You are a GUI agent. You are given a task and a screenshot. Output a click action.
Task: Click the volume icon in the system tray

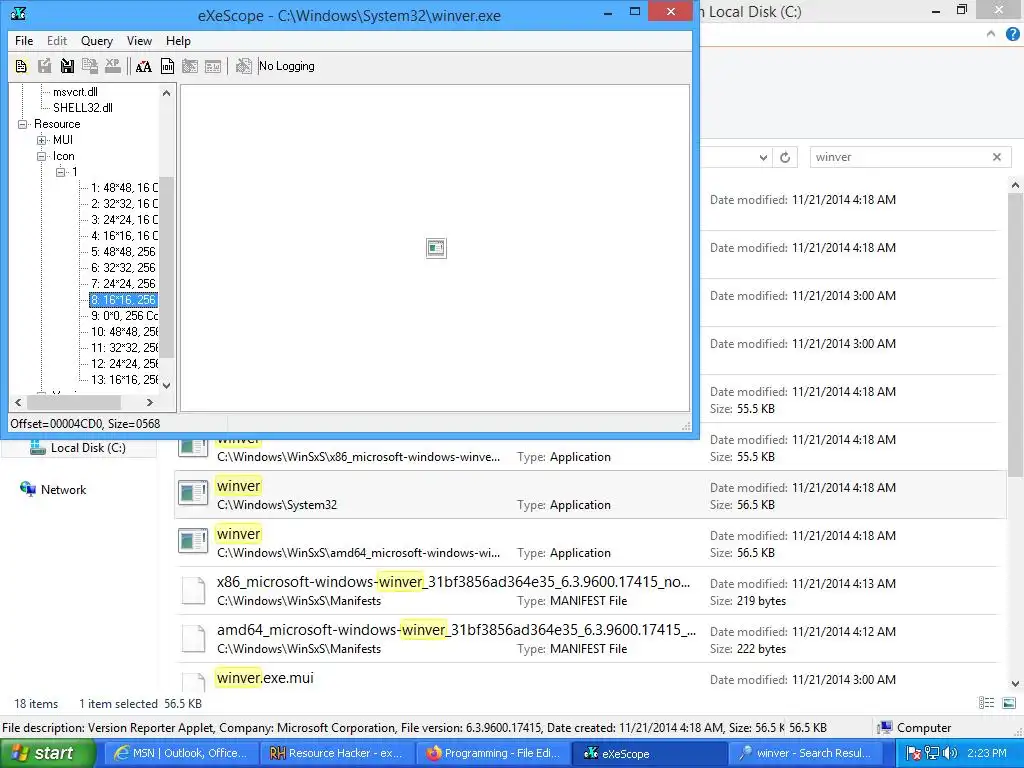[950, 753]
